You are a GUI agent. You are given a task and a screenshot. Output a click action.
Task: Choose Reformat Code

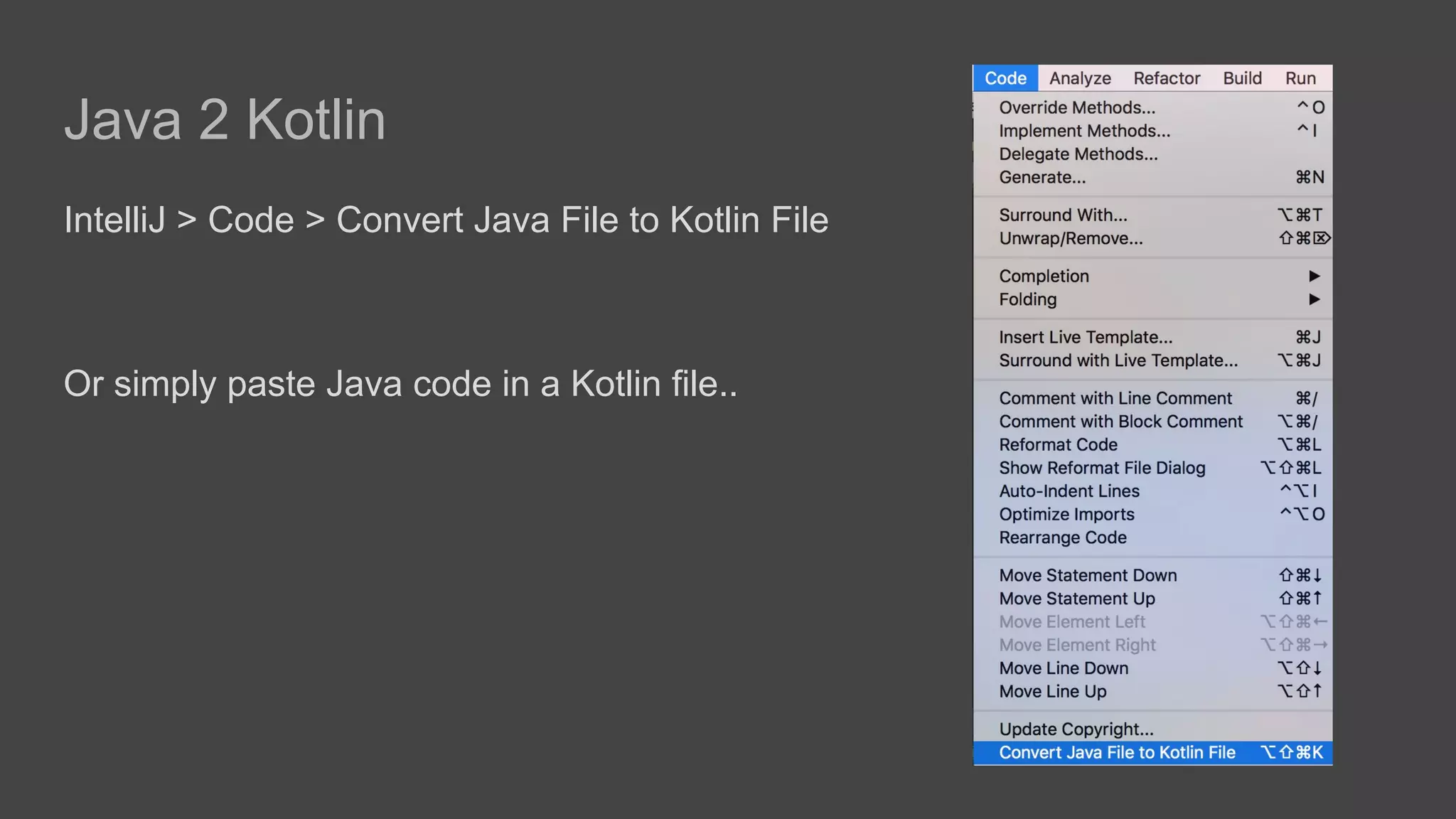click(x=1152, y=445)
